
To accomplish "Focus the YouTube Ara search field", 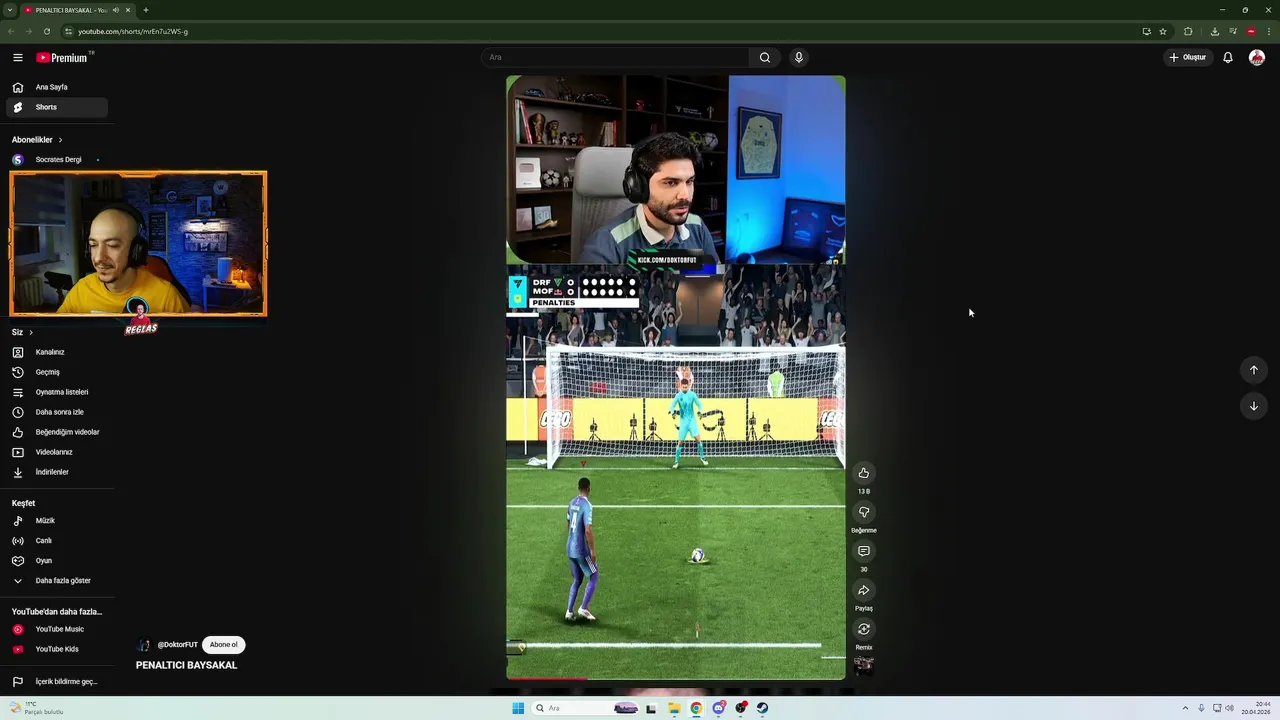I will click(615, 57).
